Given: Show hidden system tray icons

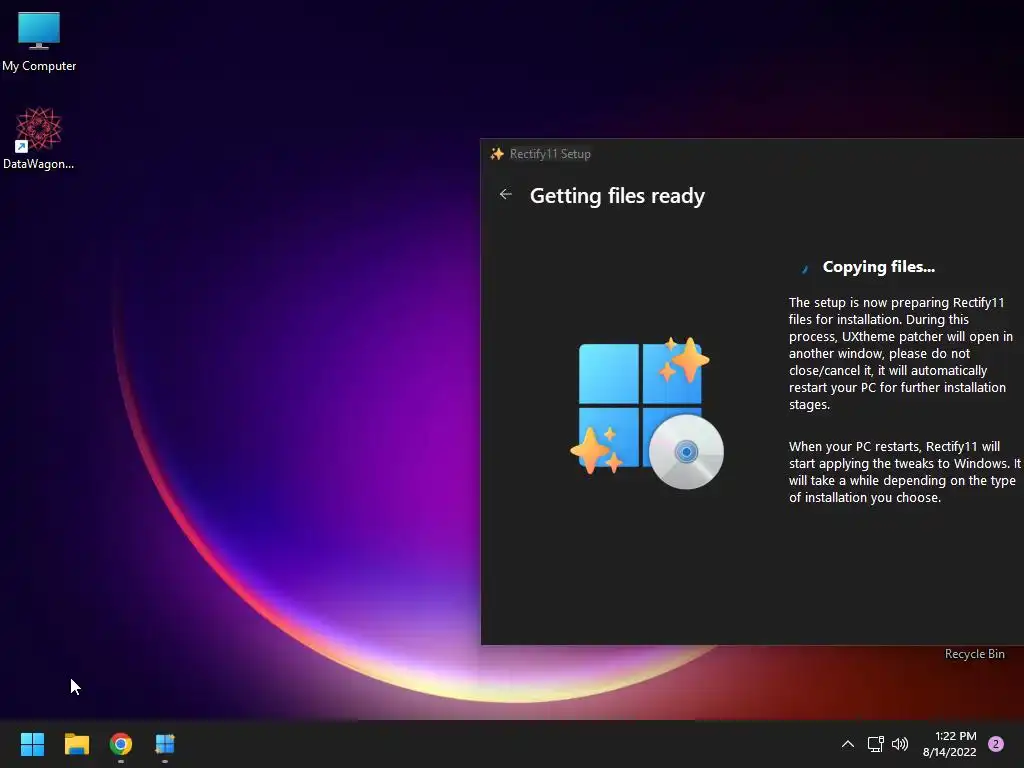Looking at the screenshot, I should point(848,744).
